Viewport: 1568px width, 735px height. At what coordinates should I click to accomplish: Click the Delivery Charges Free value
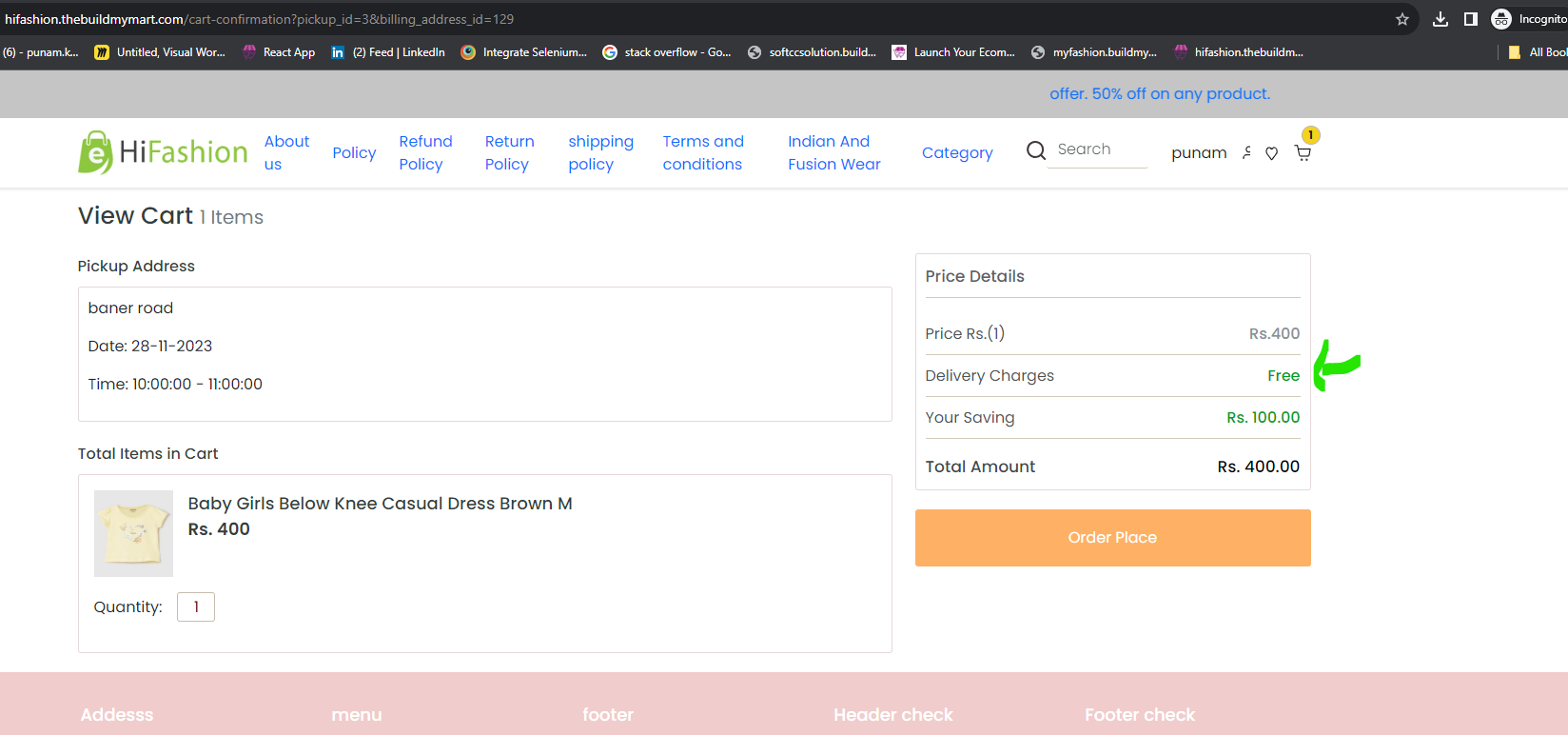pos(1284,376)
